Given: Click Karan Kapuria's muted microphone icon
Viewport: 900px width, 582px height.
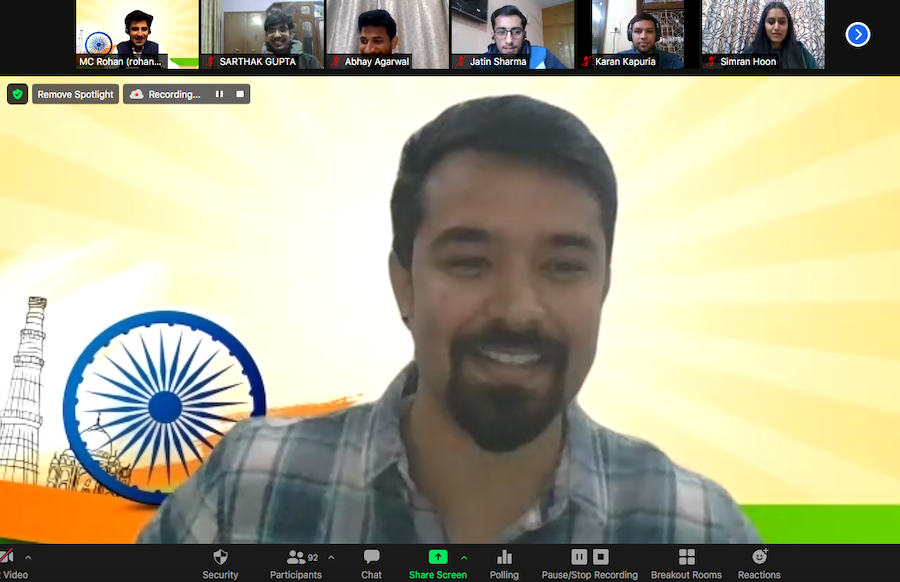Looking at the screenshot, I should [586, 61].
